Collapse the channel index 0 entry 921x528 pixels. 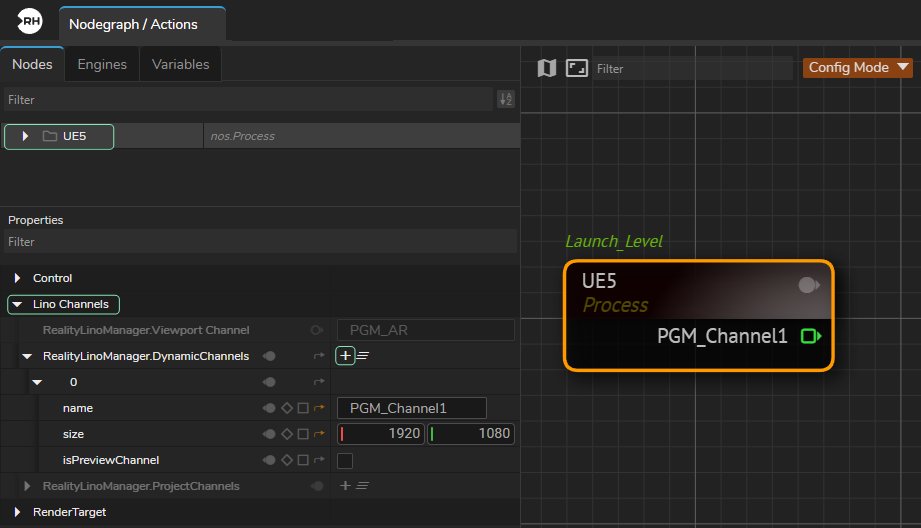click(x=37, y=382)
